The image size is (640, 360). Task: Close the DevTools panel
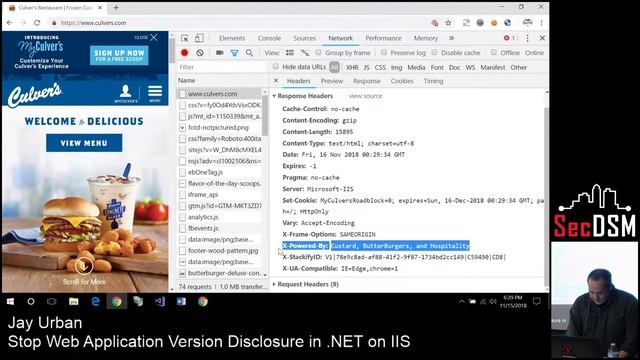tap(542, 38)
